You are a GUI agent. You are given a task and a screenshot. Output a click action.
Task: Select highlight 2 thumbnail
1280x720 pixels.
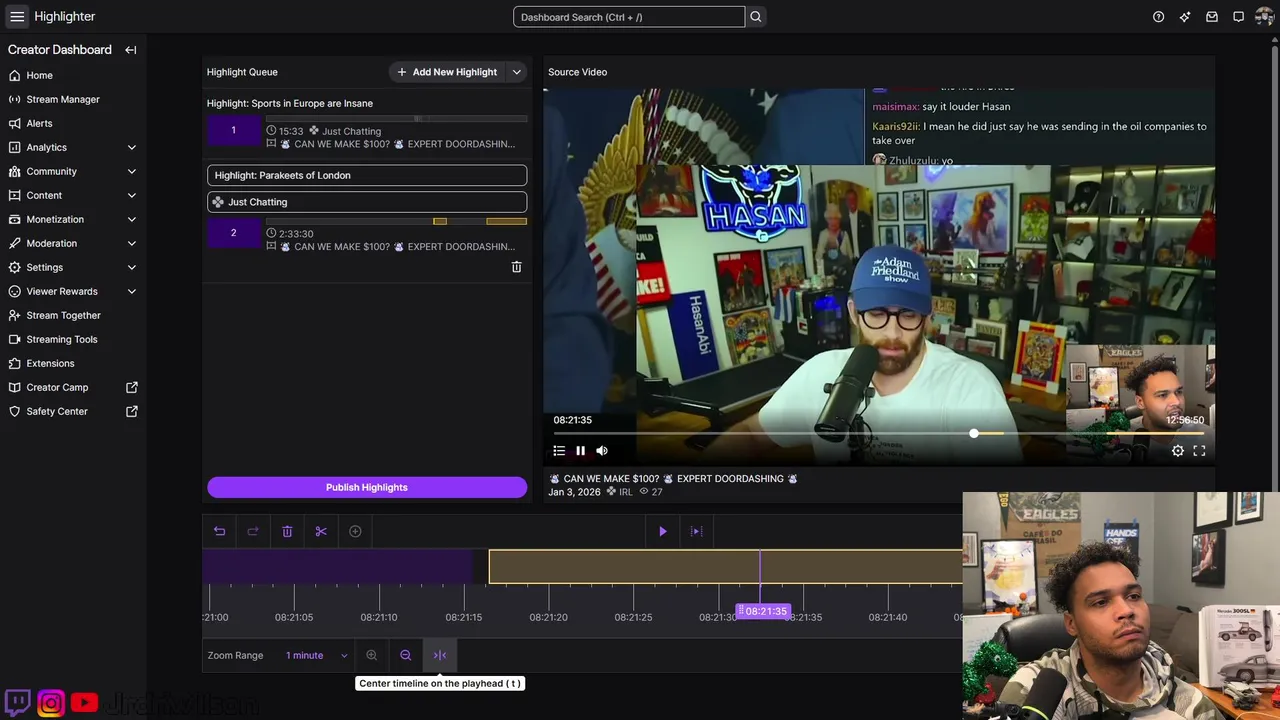233,233
